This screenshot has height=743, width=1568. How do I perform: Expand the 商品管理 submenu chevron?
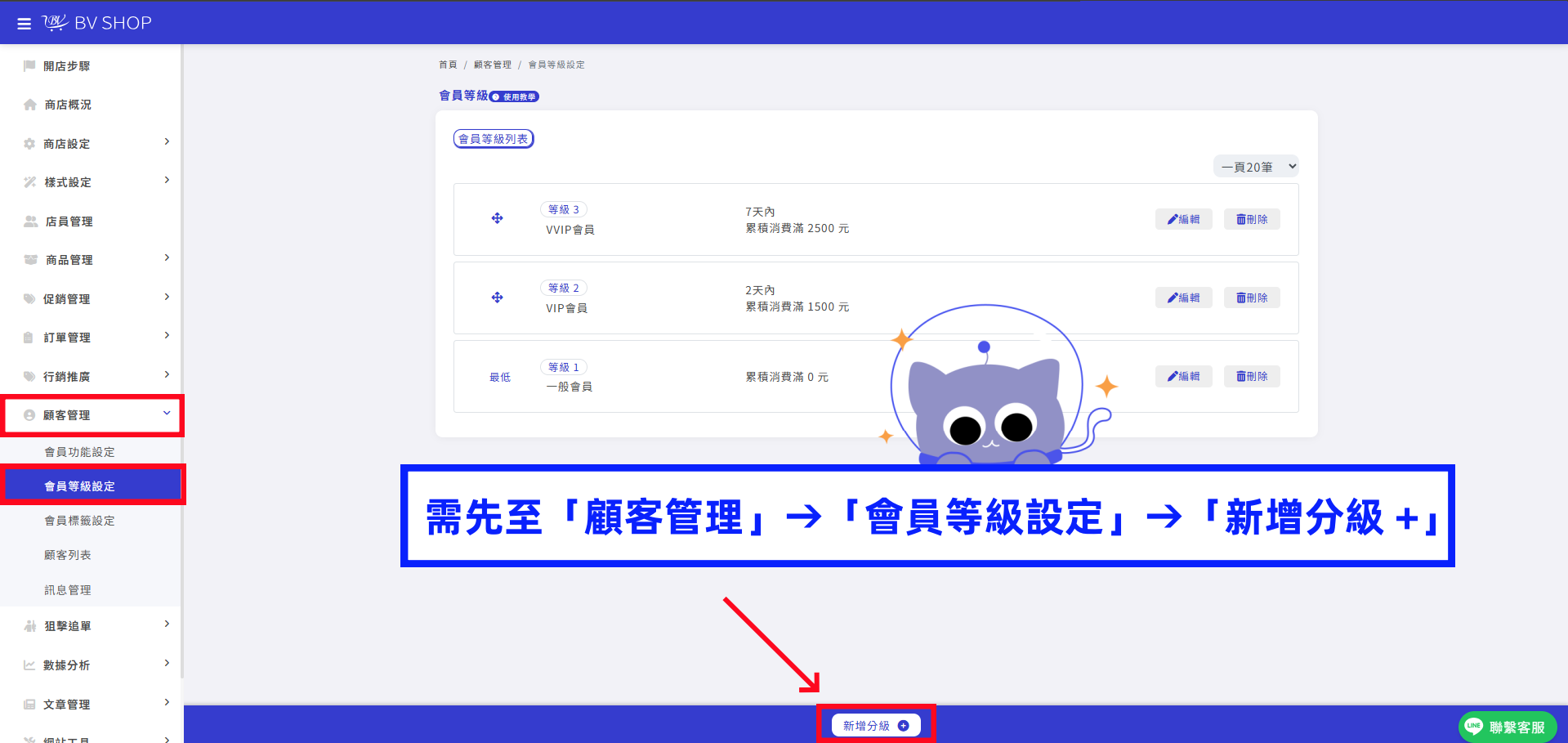(167, 258)
